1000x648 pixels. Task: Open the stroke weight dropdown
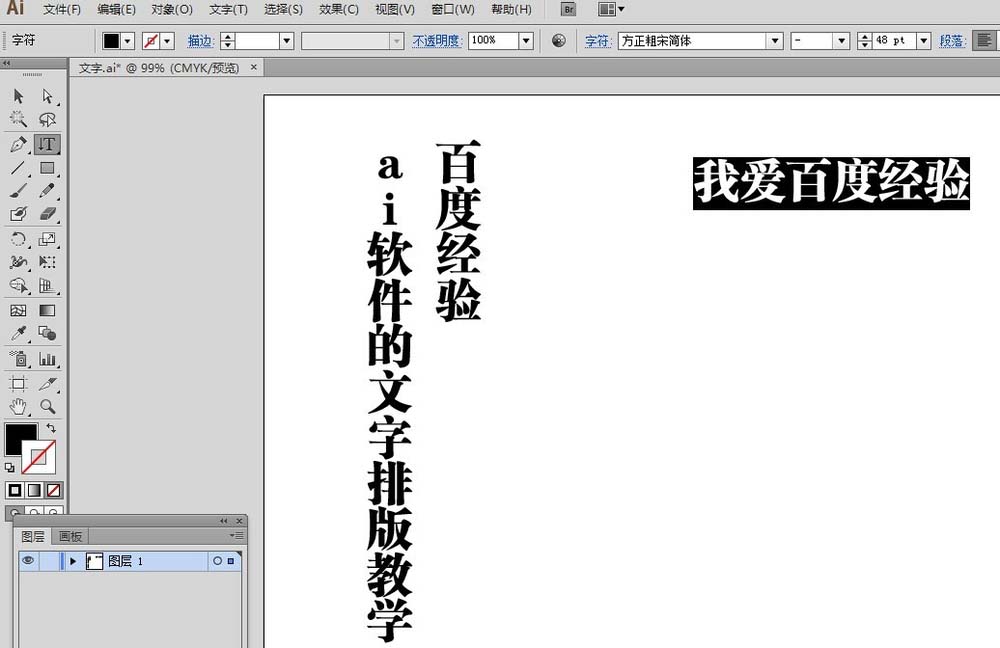click(286, 41)
